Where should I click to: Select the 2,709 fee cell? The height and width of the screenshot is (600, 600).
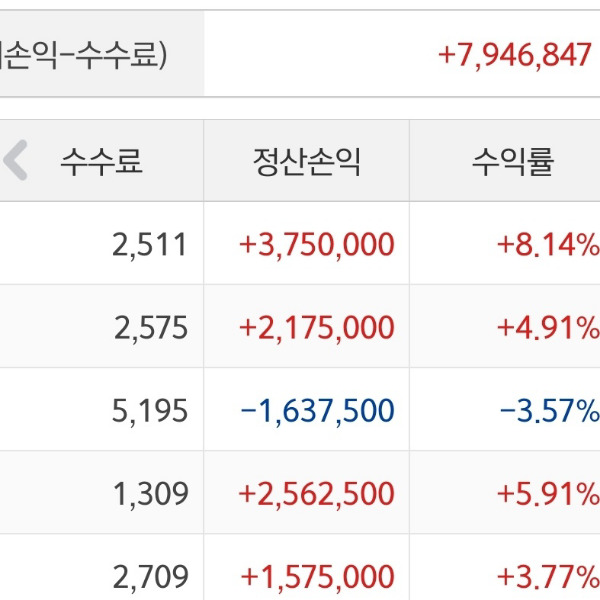click(x=151, y=576)
